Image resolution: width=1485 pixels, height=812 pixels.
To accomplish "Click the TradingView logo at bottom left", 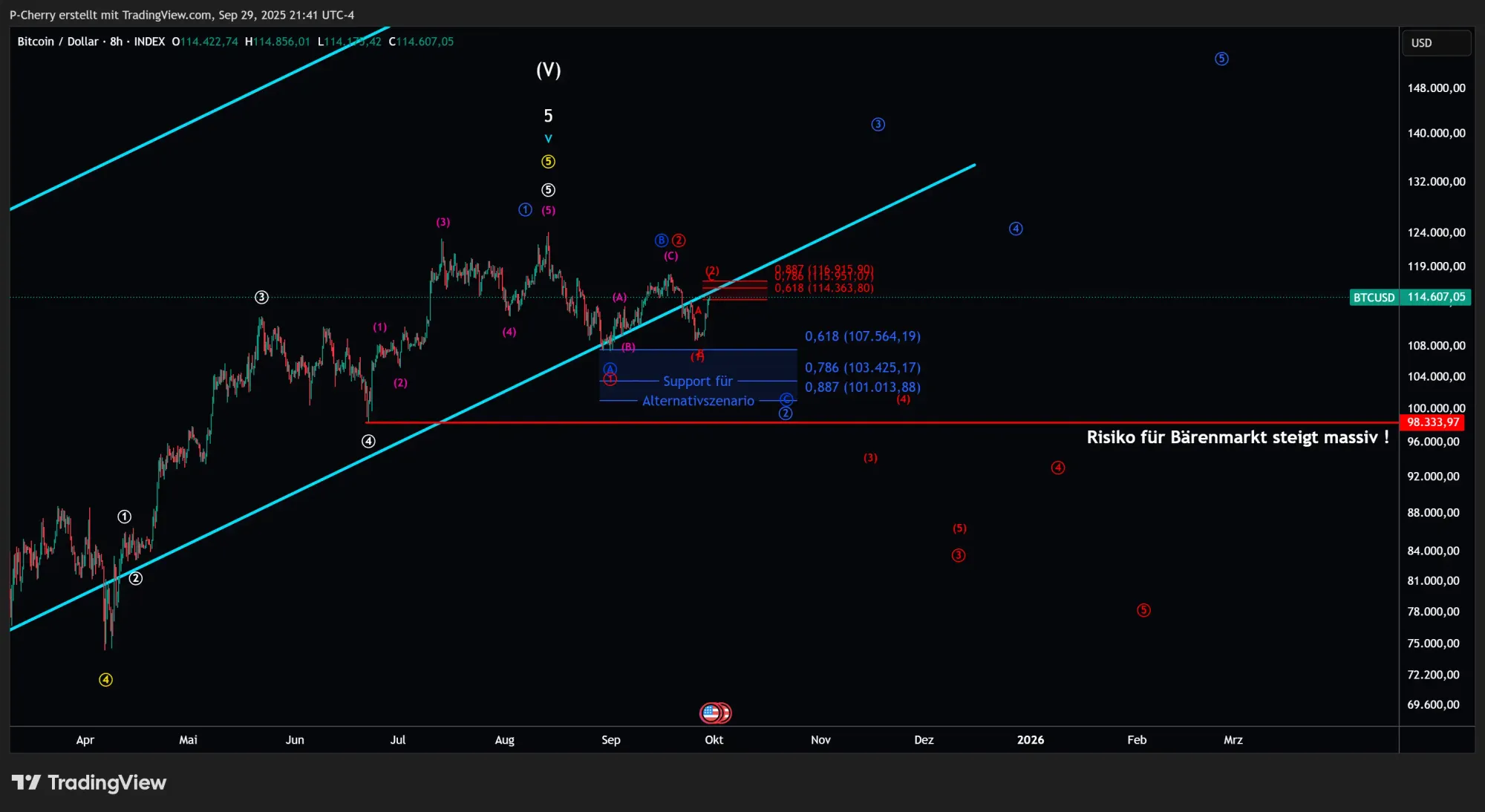I will (x=88, y=782).
